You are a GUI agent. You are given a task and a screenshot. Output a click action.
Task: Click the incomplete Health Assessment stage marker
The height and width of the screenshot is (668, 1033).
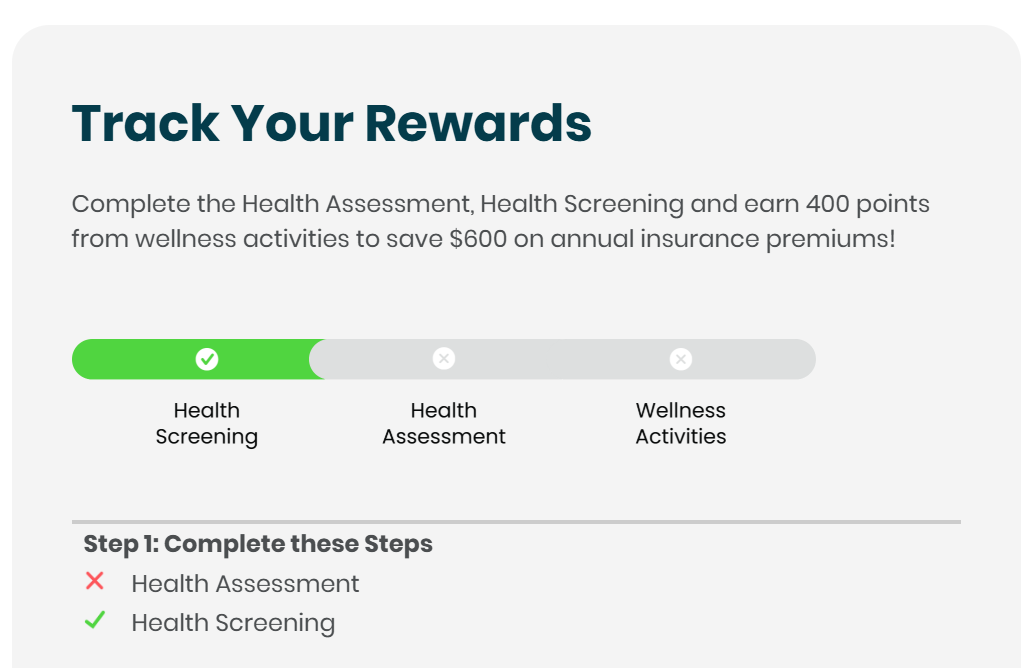[x=443, y=358]
